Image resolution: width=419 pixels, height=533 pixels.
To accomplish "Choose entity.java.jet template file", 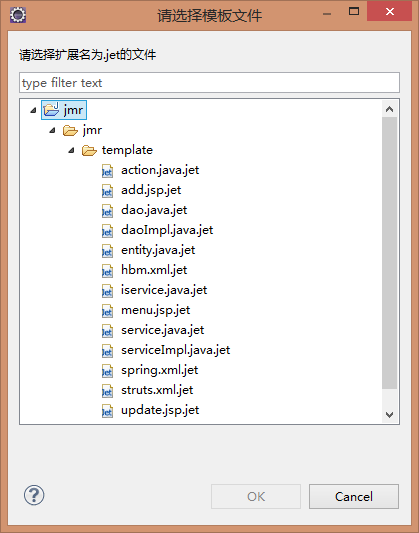I will [158, 250].
